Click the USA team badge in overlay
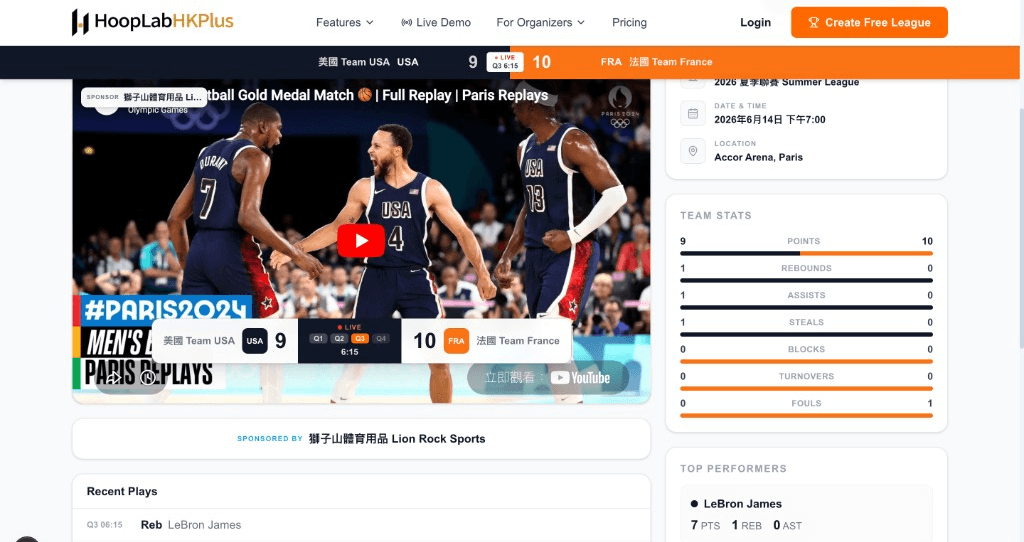 [x=255, y=341]
